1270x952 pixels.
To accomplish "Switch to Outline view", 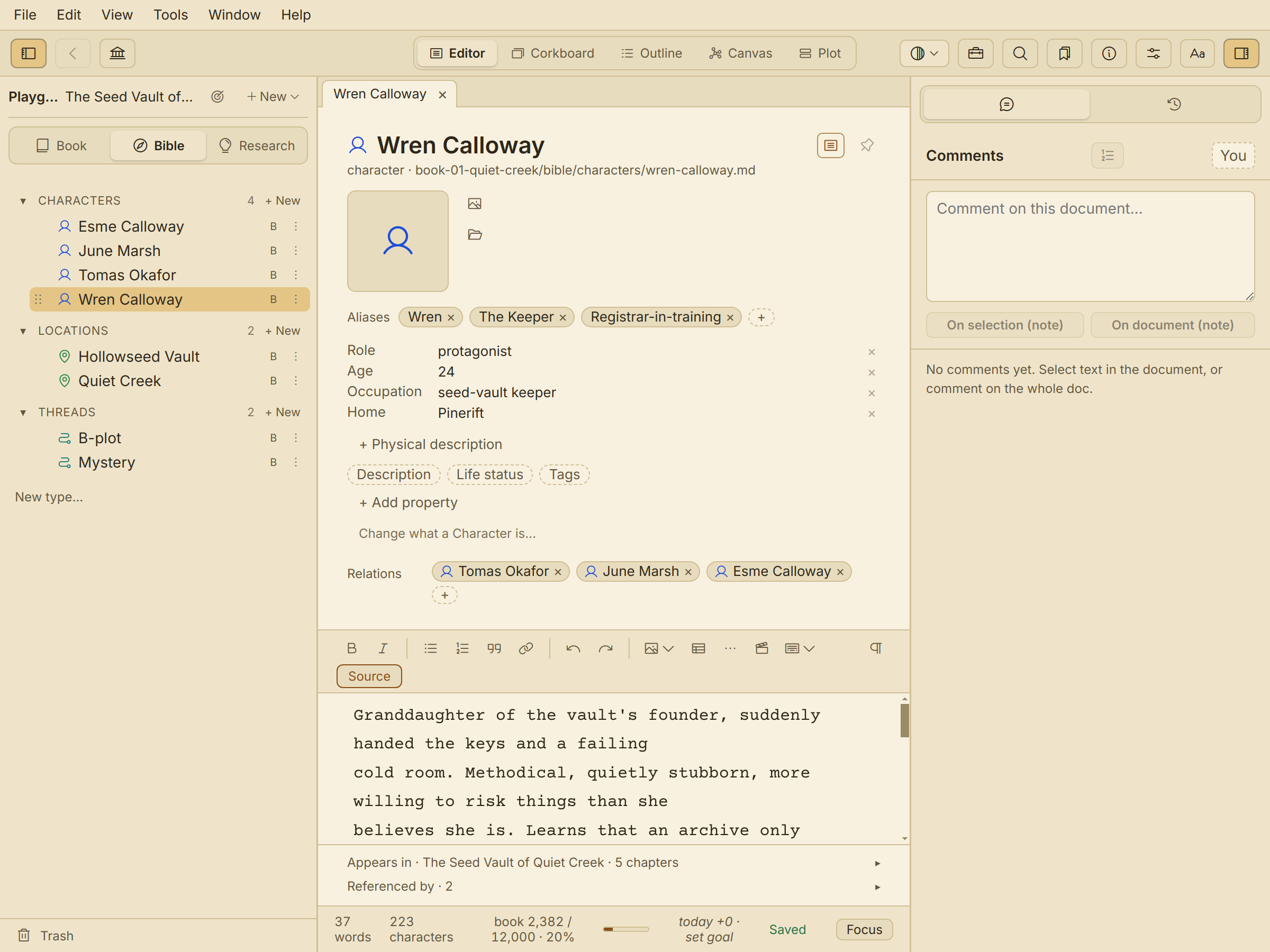I will click(651, 53).
